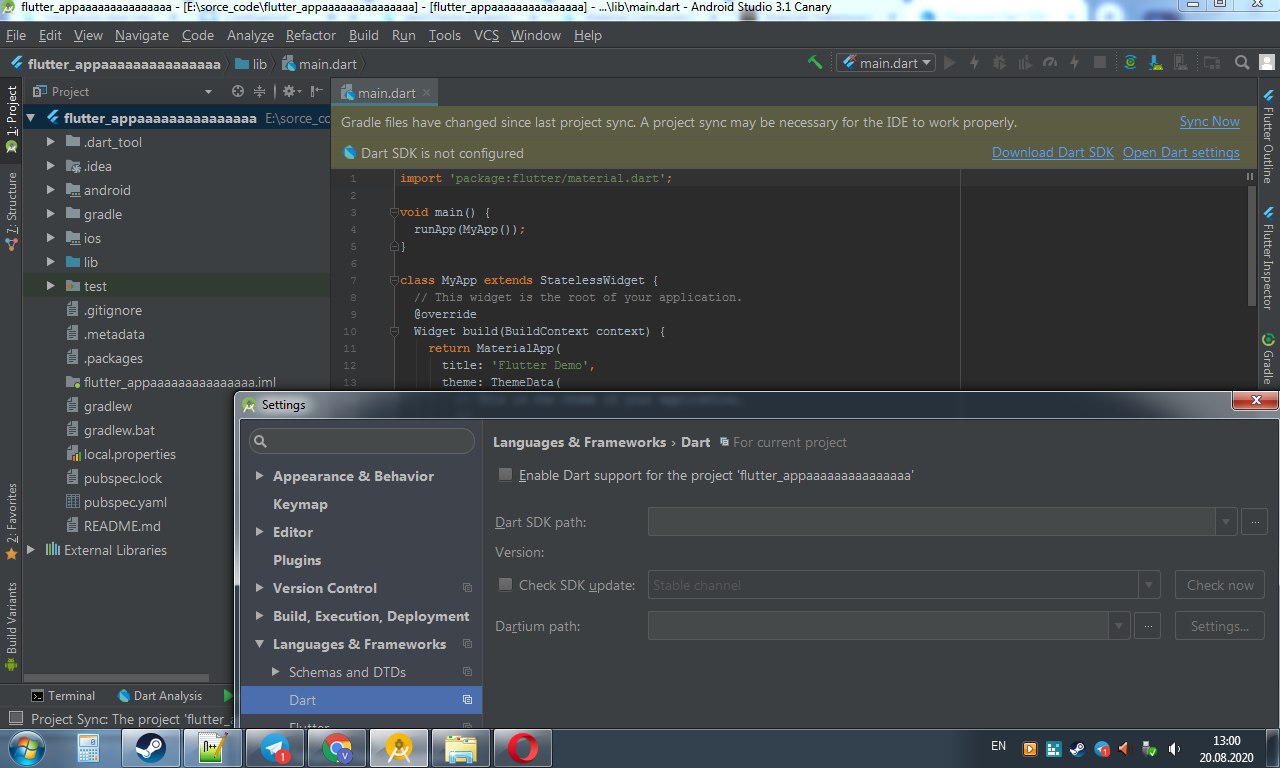This screenshot has height=768, width=1280.
Task: Toggle the Check SDK update checkbox
Action: 506,584
